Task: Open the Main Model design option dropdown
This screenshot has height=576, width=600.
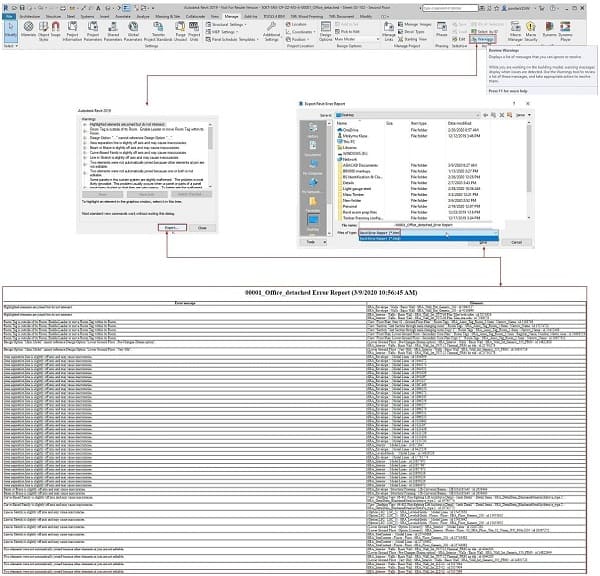Action: [x=357, y=39]
